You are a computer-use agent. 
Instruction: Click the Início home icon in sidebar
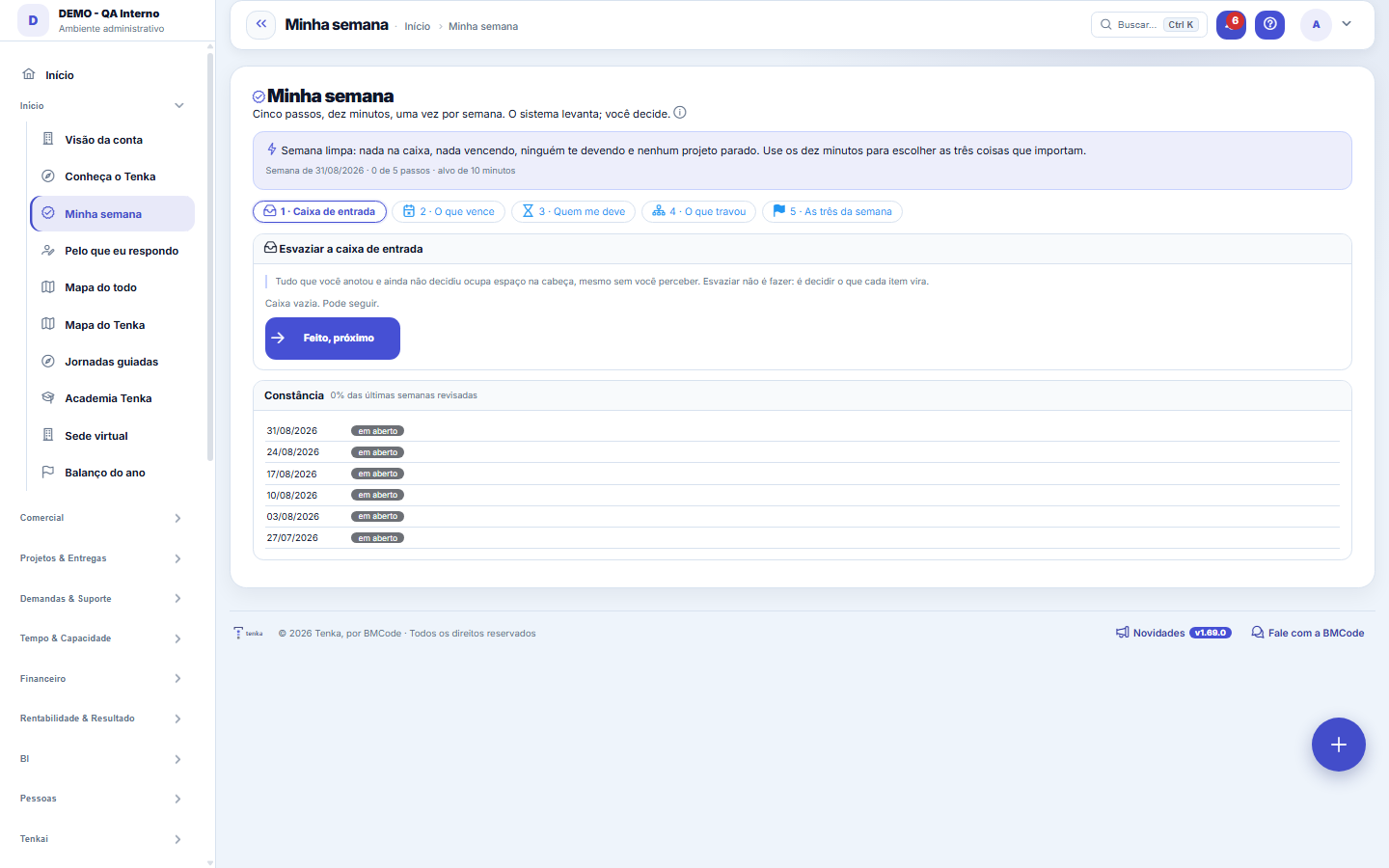29,74
